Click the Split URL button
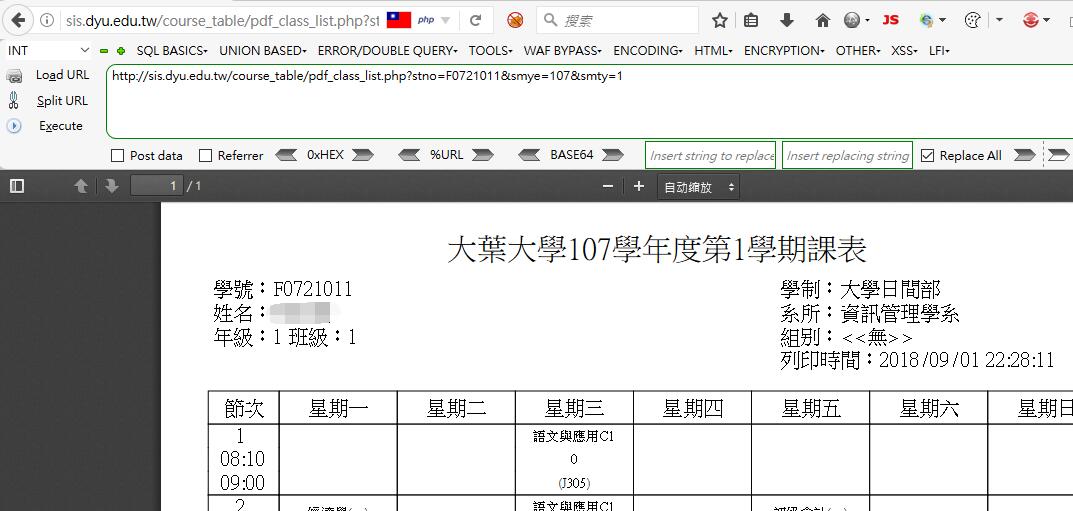Viewport: 1073px width, 511px height. (x=62, y=101)
